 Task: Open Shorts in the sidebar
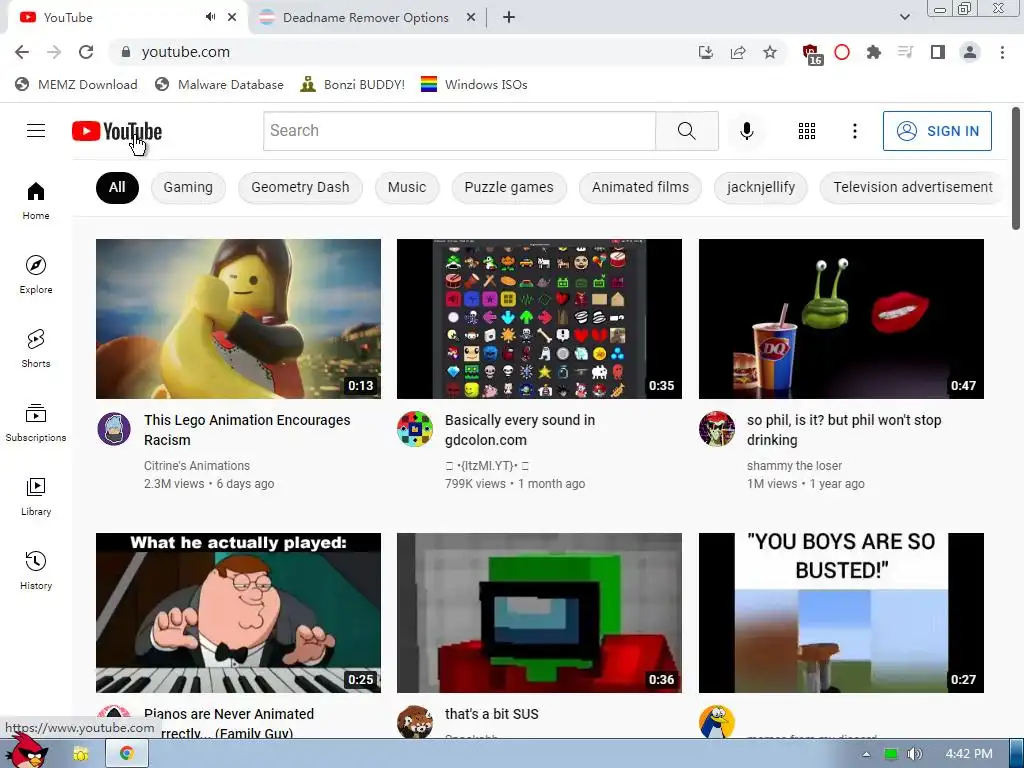pos(36,348)
